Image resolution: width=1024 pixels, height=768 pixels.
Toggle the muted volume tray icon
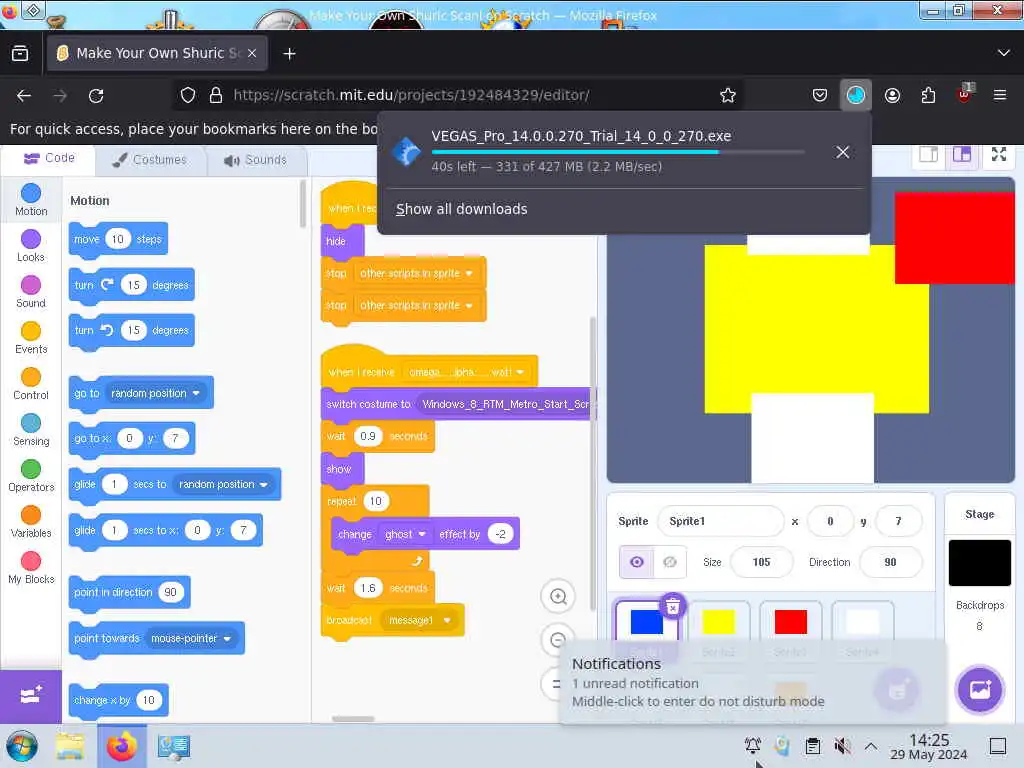[842, 746]
